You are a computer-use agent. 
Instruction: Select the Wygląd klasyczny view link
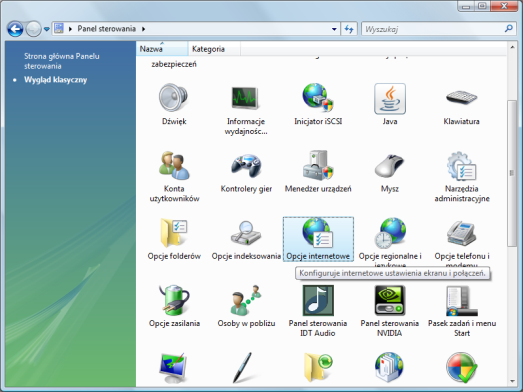(55, 80)
